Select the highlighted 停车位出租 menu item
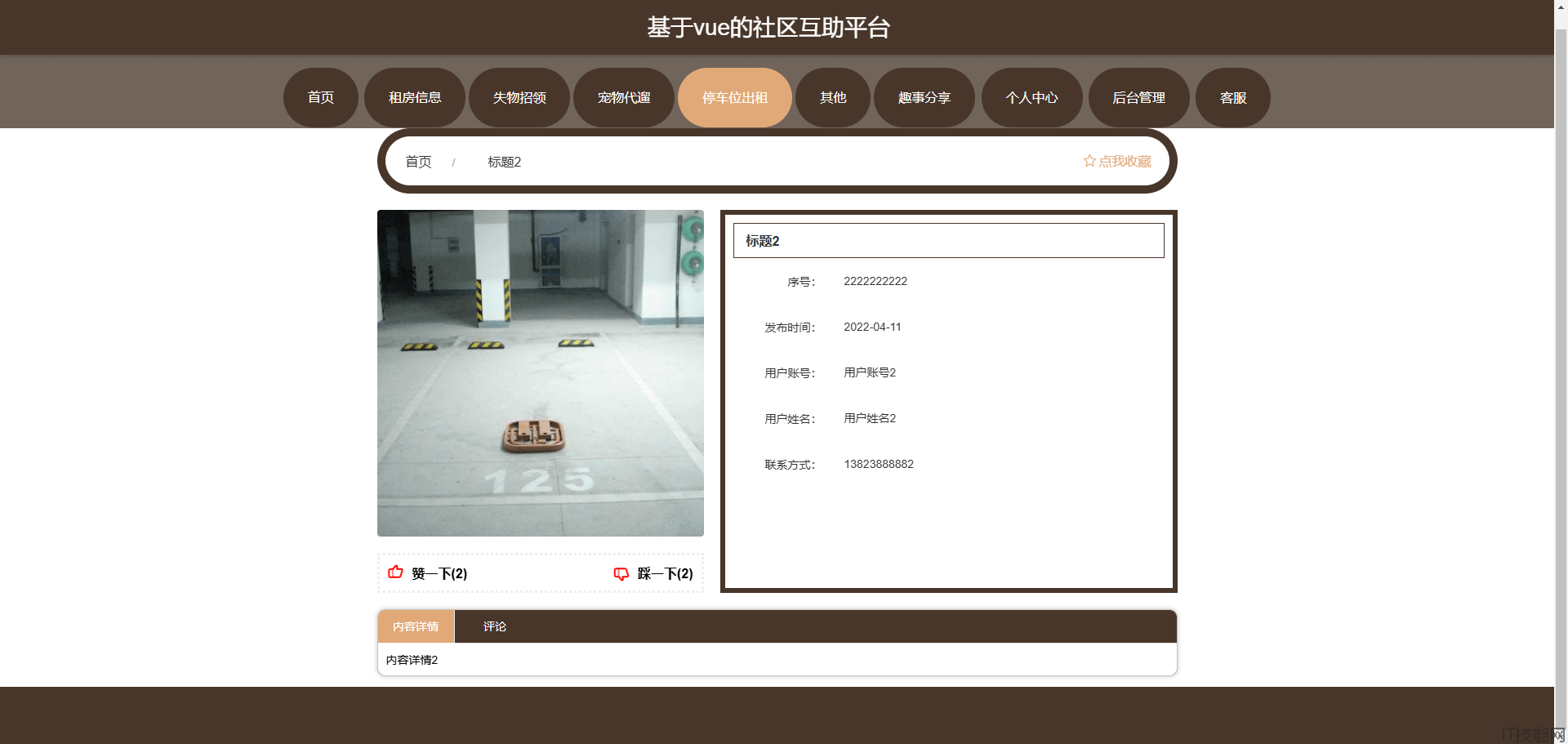 (x=735, y=97)
